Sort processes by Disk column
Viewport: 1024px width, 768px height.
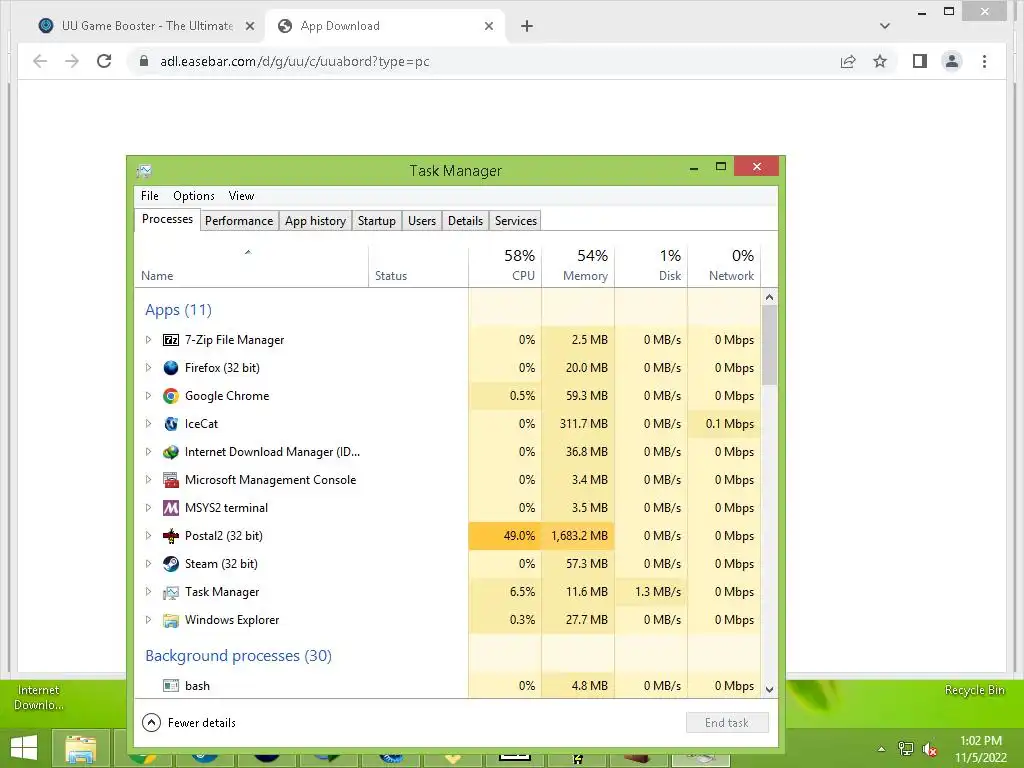pos(651,266)
